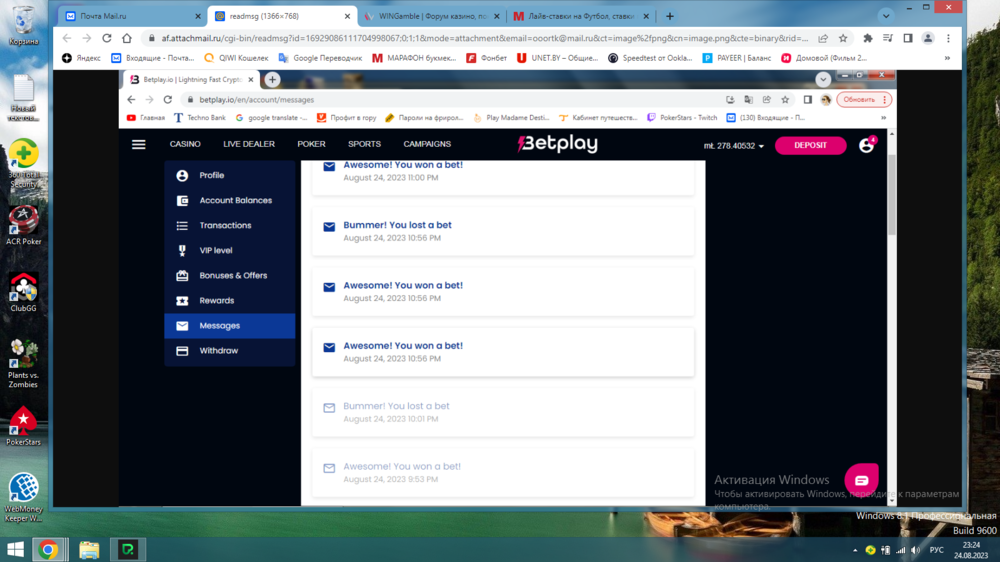The height and width of the screenshot is (562, 1000).
Task: Open the Betplay hamburger menu icon
Action: pyautogui.click(x=139, y=145)
